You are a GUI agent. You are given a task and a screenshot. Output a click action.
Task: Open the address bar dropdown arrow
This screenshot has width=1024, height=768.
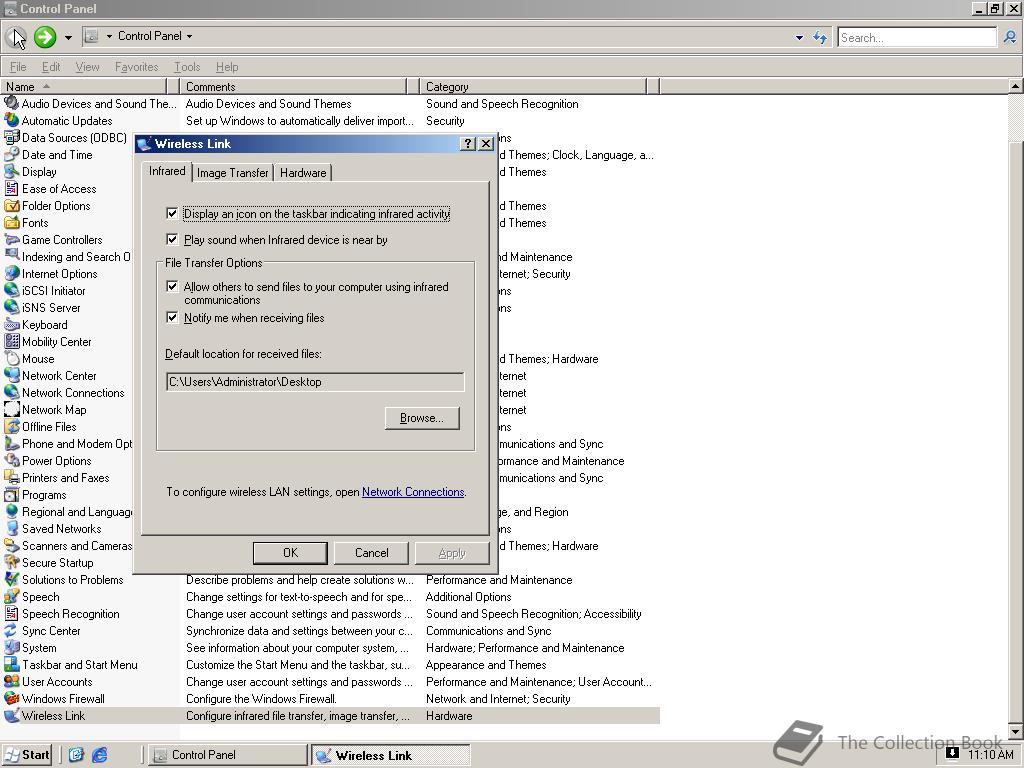click(799, 37)
